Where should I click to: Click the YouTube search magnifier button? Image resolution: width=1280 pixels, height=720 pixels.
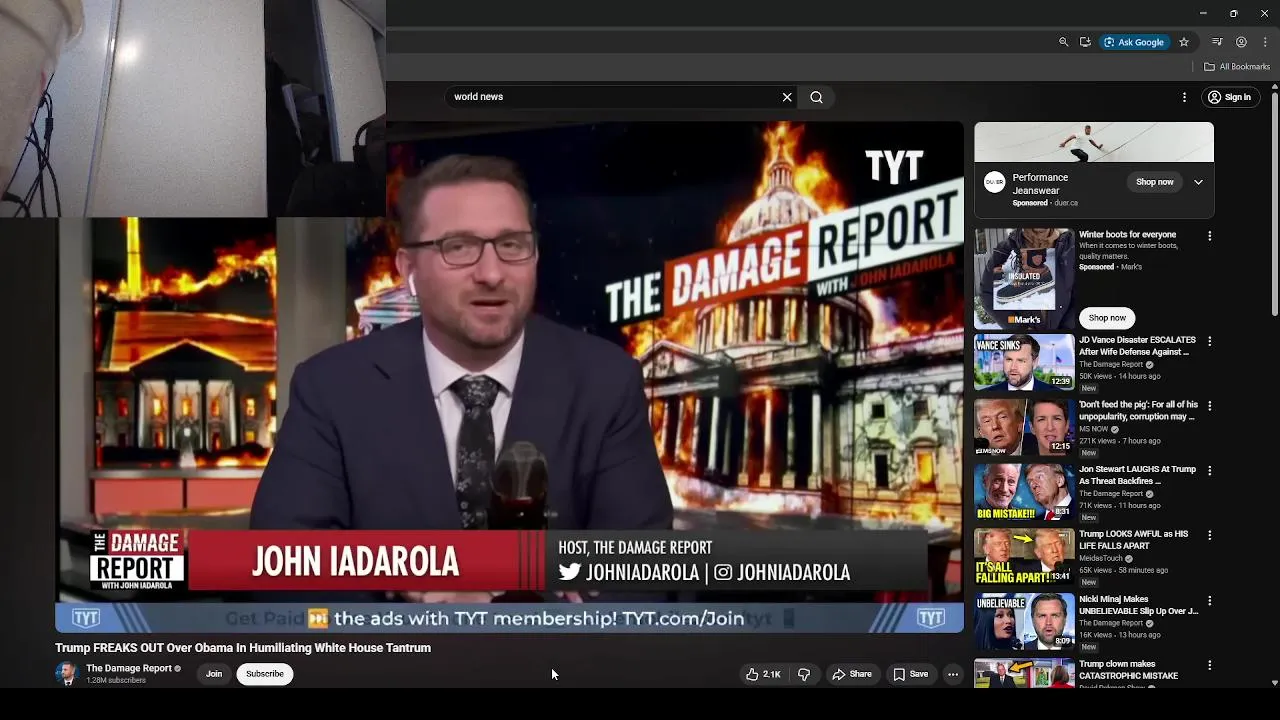816,97
